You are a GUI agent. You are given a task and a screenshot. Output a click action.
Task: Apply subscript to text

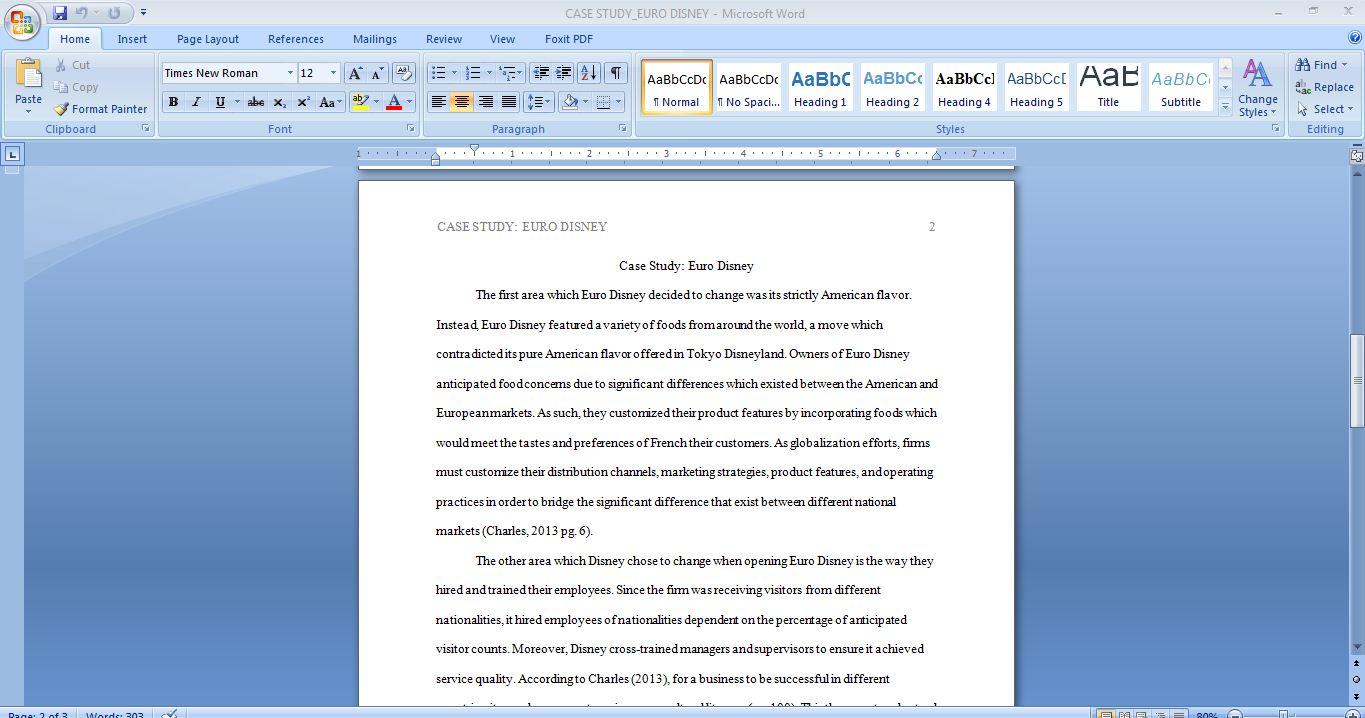279,102
